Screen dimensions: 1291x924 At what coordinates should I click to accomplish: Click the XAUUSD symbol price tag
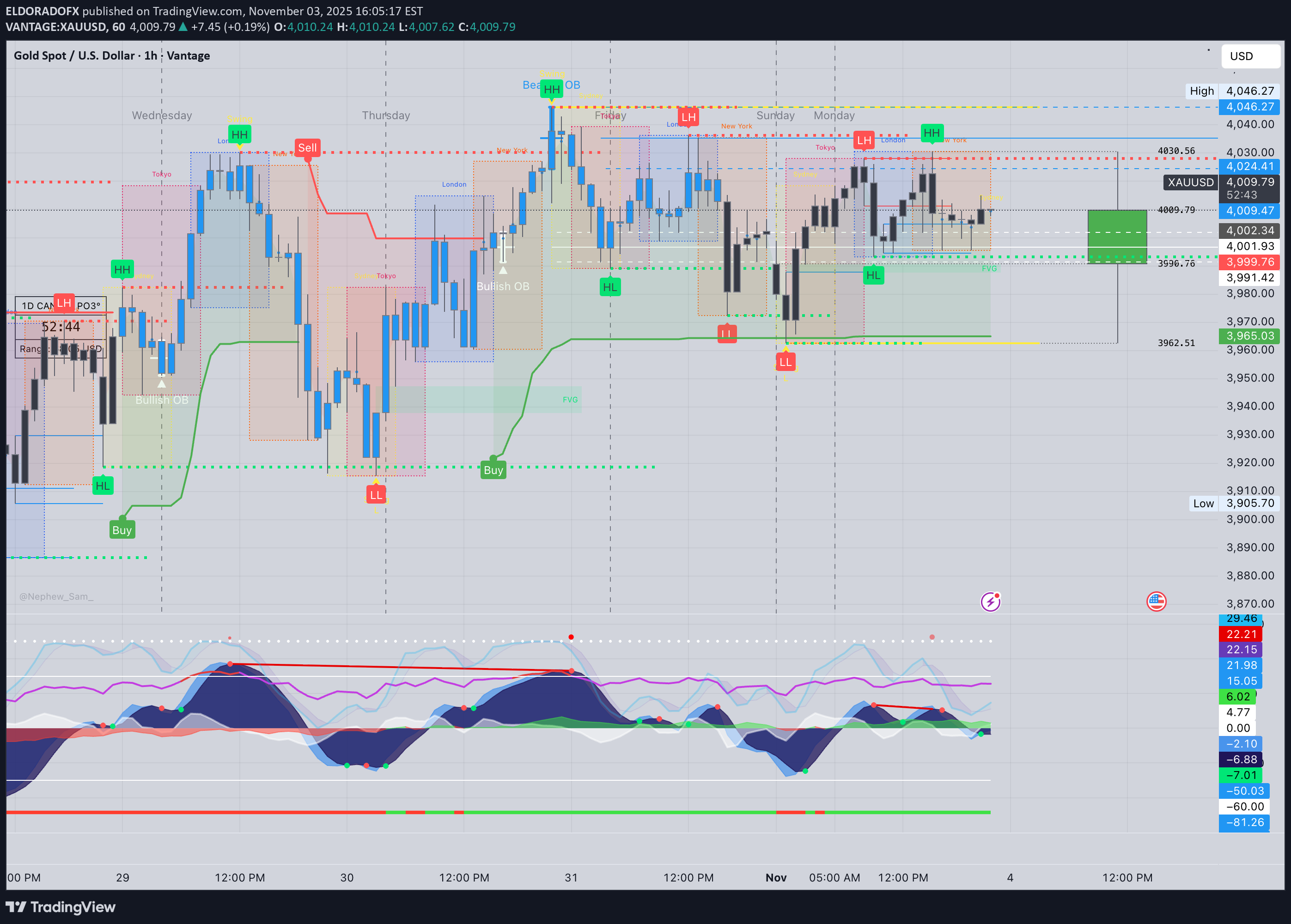pyautogui.click(x=1190, y=182)
